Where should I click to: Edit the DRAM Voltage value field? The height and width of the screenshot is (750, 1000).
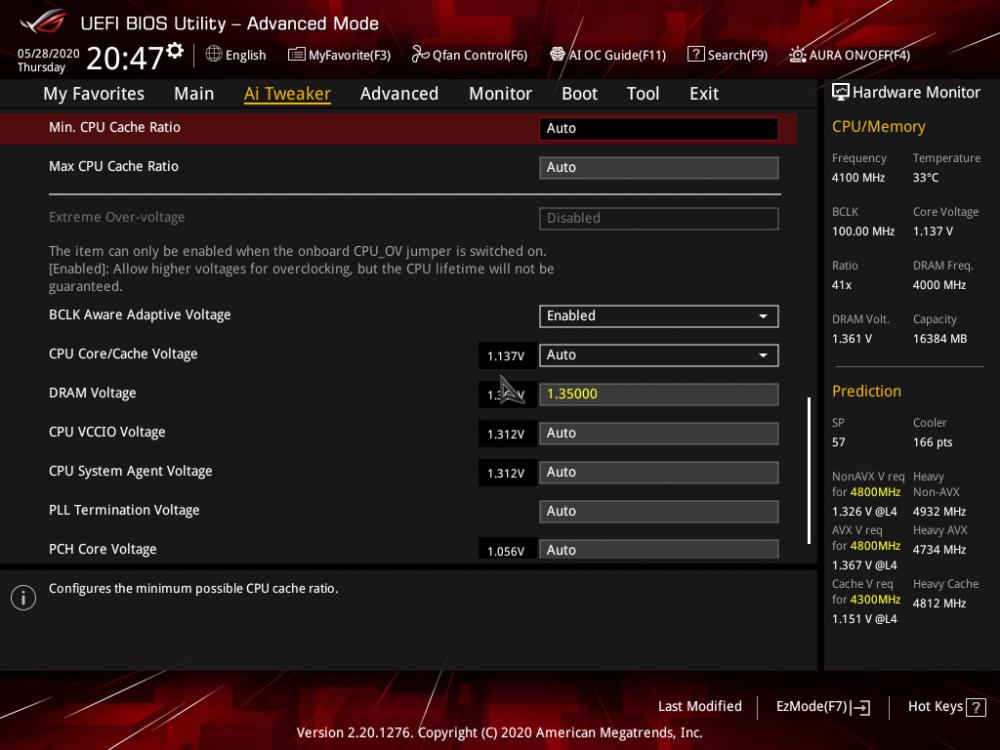[659, 394]
